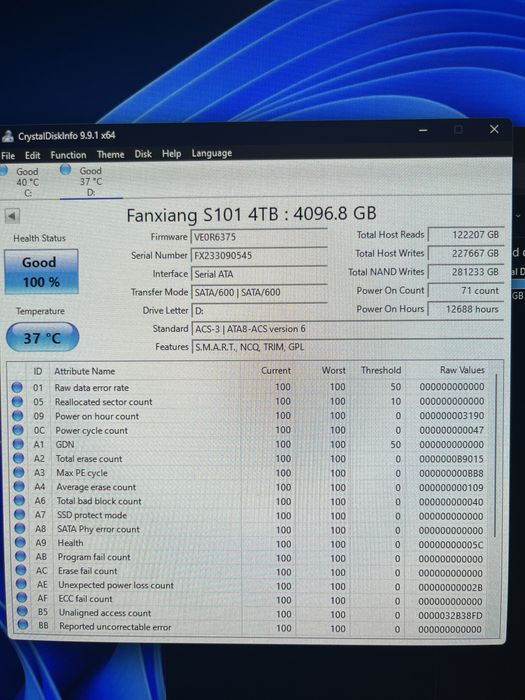Screen dimensions: 525x700
Task: Click the Total Host Reads value
Action: (x=466, y=234)
